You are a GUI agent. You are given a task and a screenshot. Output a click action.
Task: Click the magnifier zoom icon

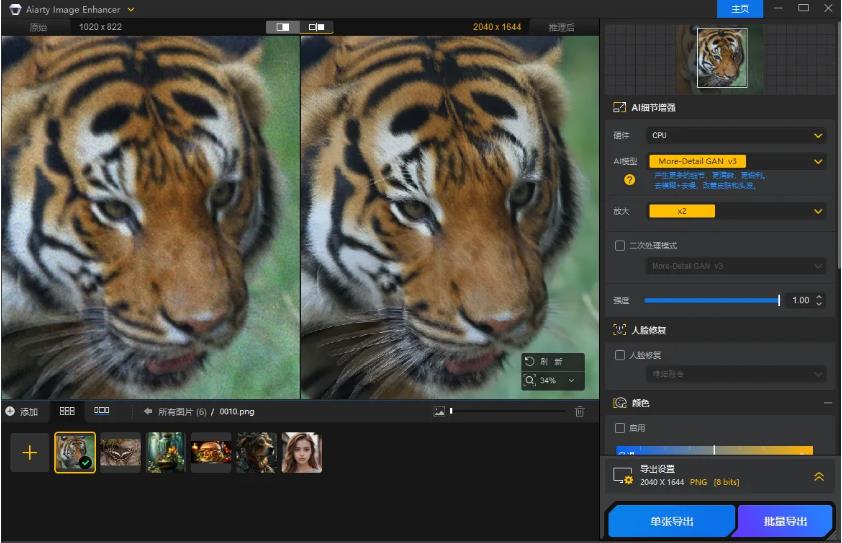click(530, 380)
